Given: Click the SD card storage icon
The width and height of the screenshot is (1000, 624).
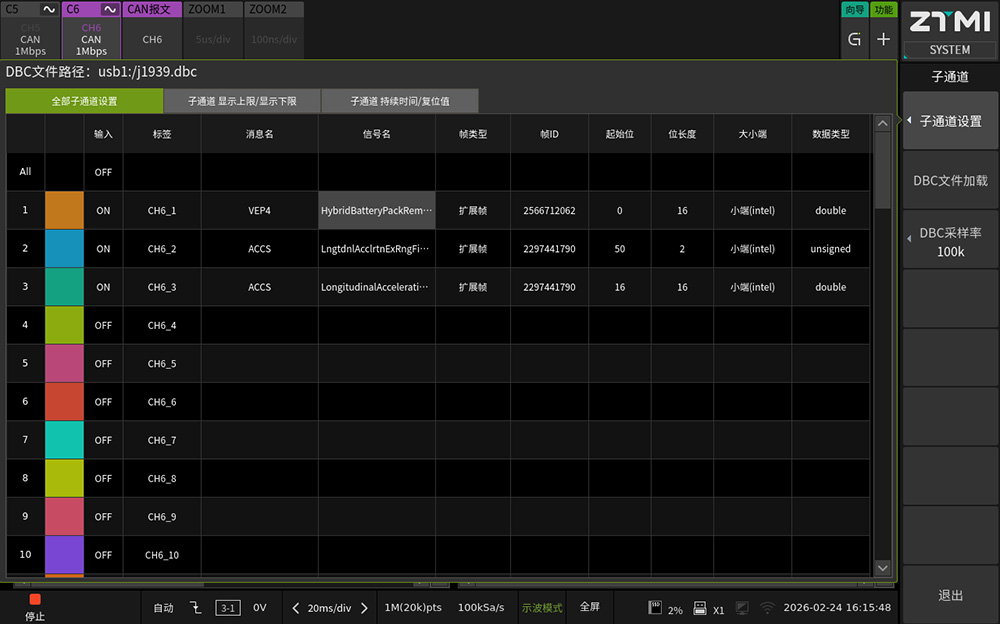Looking at the screenshot, I should pos(656,608).
